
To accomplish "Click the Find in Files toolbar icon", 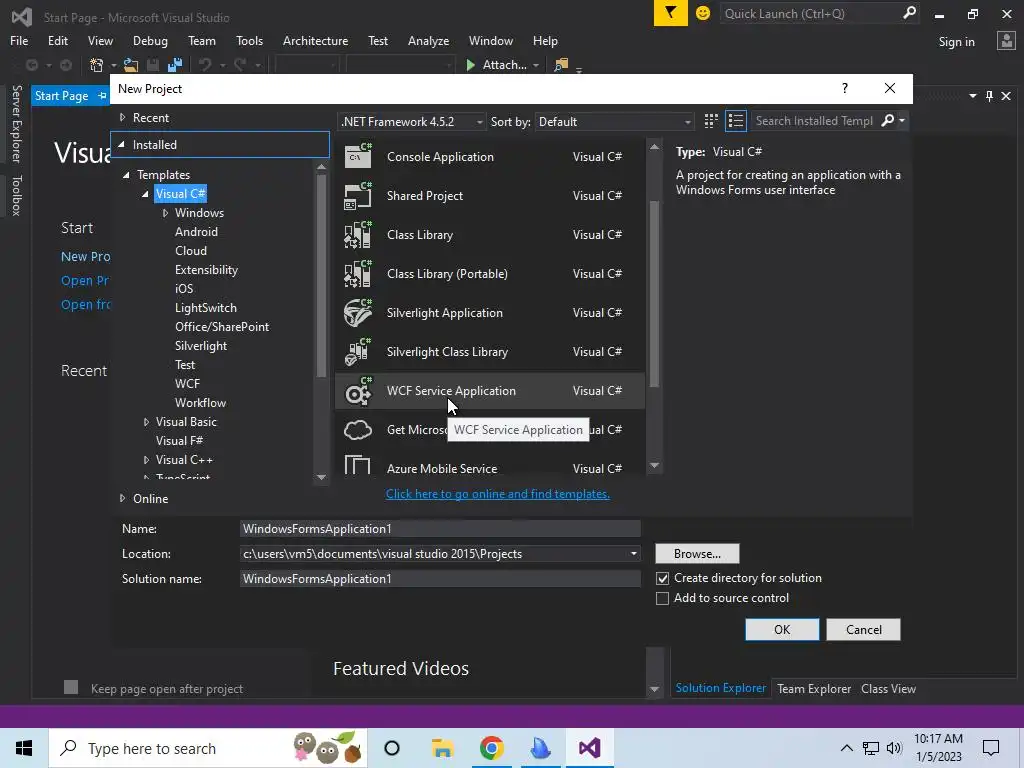I will pos(561,65).
